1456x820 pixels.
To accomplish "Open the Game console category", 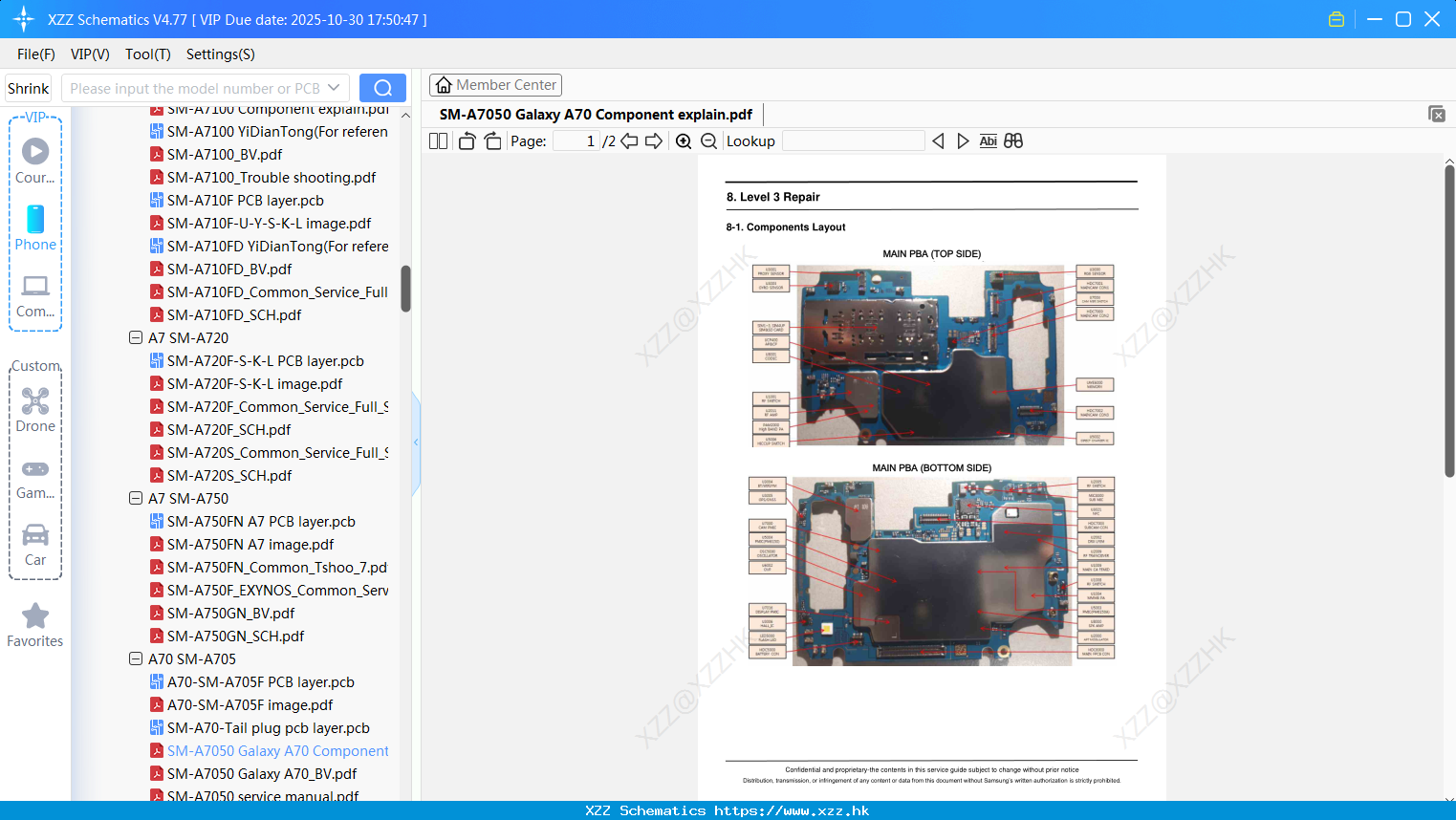I will click(35, 479).
